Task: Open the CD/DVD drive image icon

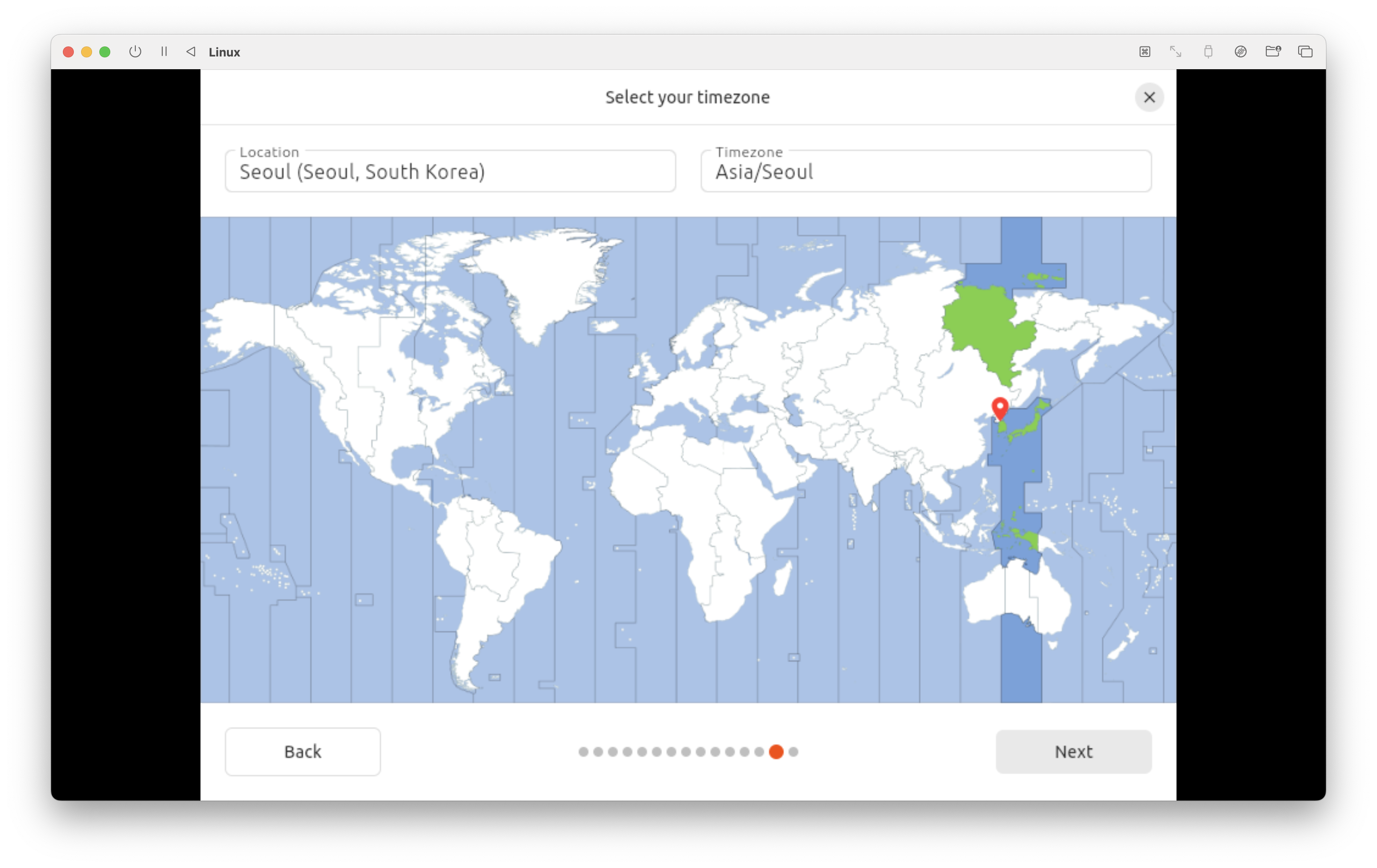Action: 1240,52
